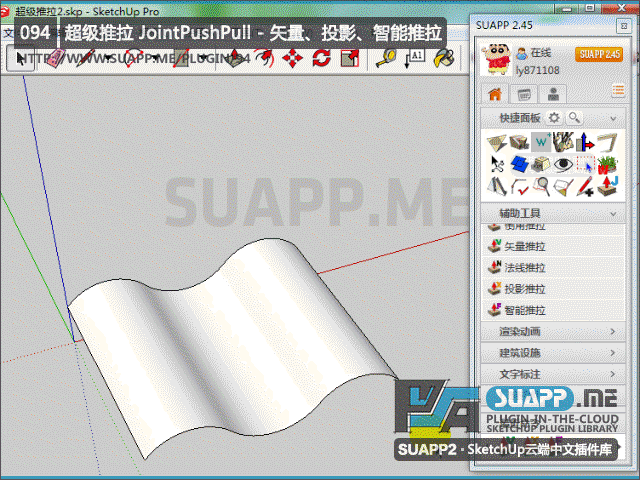Select the Rectangle shape tool

point(180,59)
